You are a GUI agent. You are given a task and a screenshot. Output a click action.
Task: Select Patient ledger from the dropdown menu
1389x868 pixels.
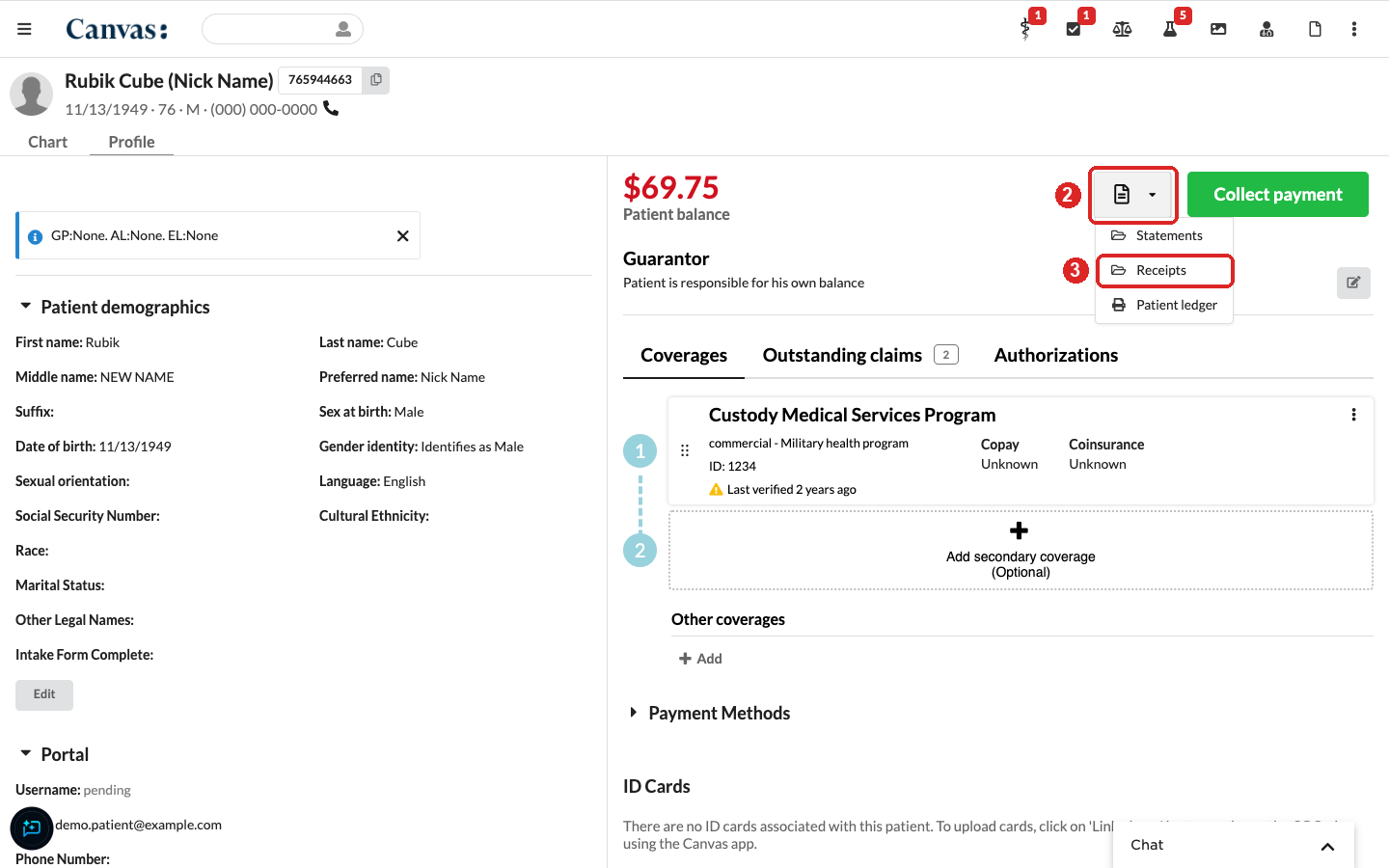tap(1164, 305)
